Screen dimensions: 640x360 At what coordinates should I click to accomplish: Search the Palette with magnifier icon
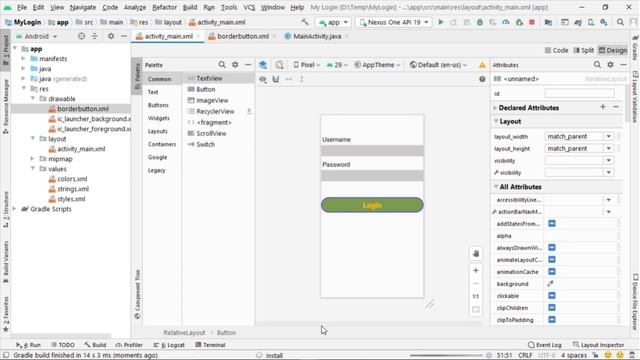pyautogui.click(x=222, y=64)
